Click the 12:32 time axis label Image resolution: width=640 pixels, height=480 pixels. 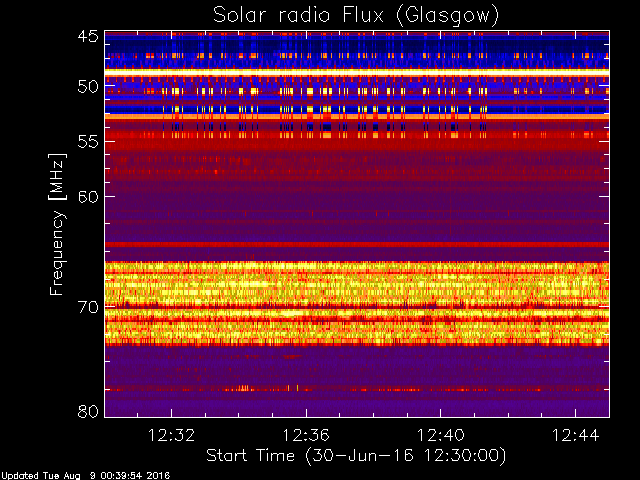(x=171, y=435)
